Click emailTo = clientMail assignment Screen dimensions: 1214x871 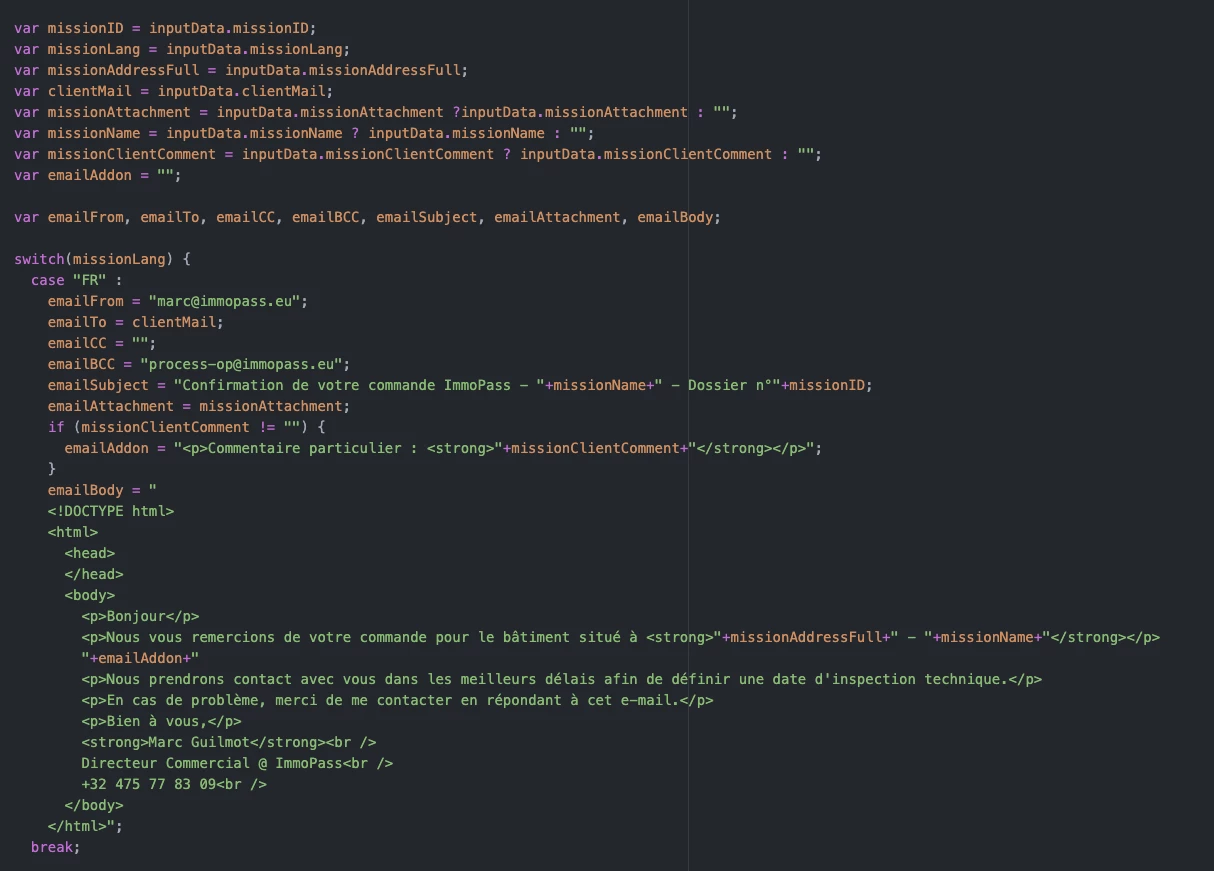pyautogui.click(x=136, y=322)
